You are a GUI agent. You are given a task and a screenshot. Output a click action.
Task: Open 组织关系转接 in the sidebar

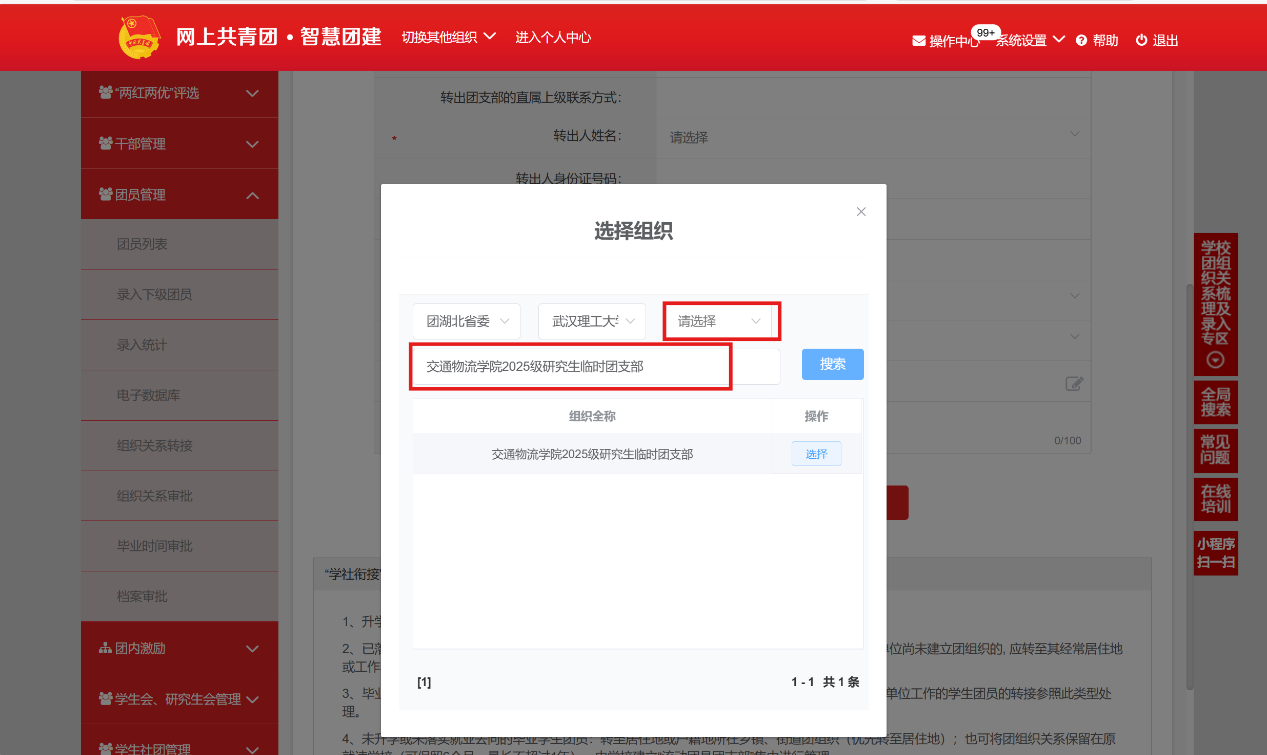point(154,445)
